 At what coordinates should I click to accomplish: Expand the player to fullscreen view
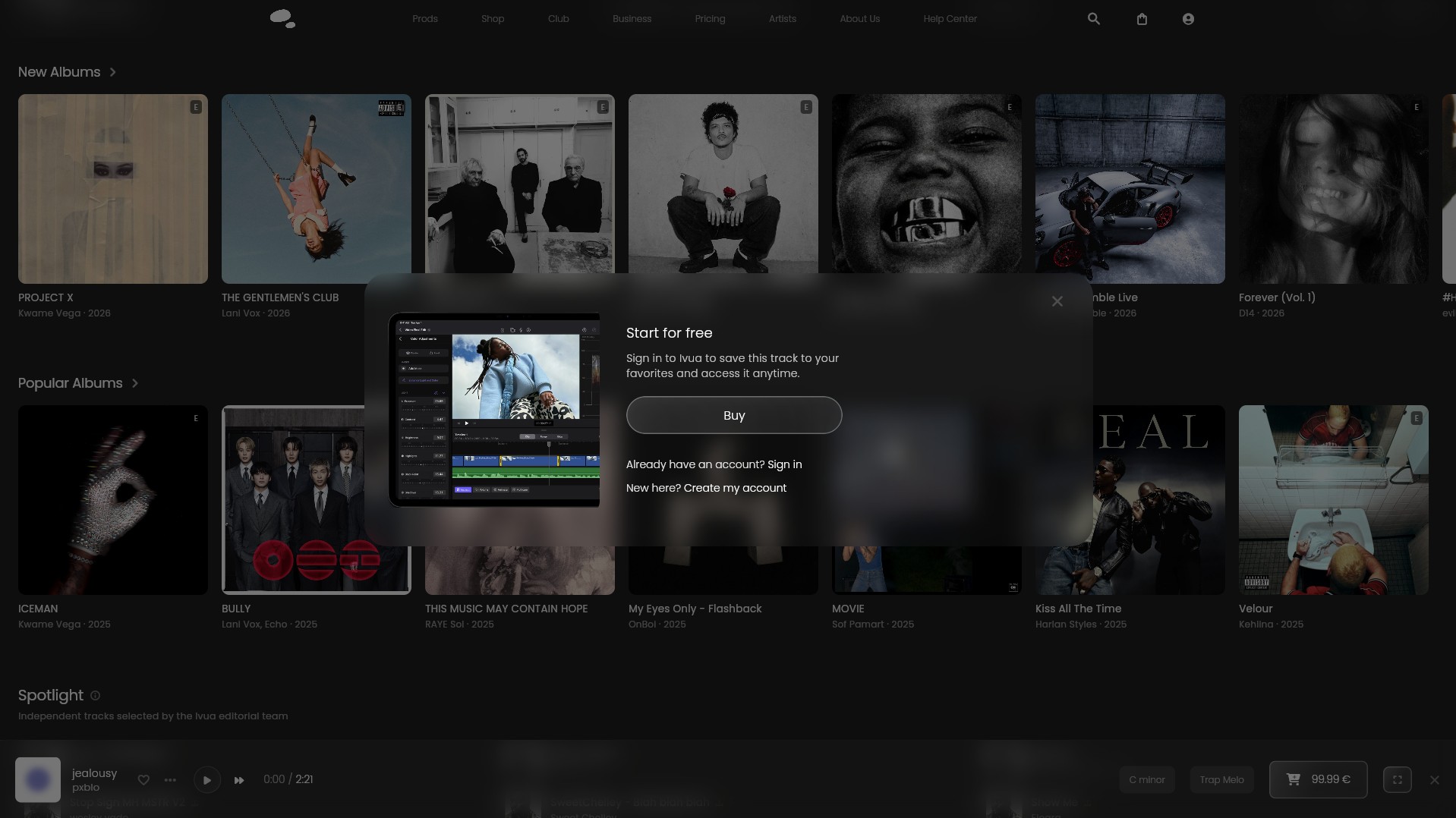[x=1397, y=779]
